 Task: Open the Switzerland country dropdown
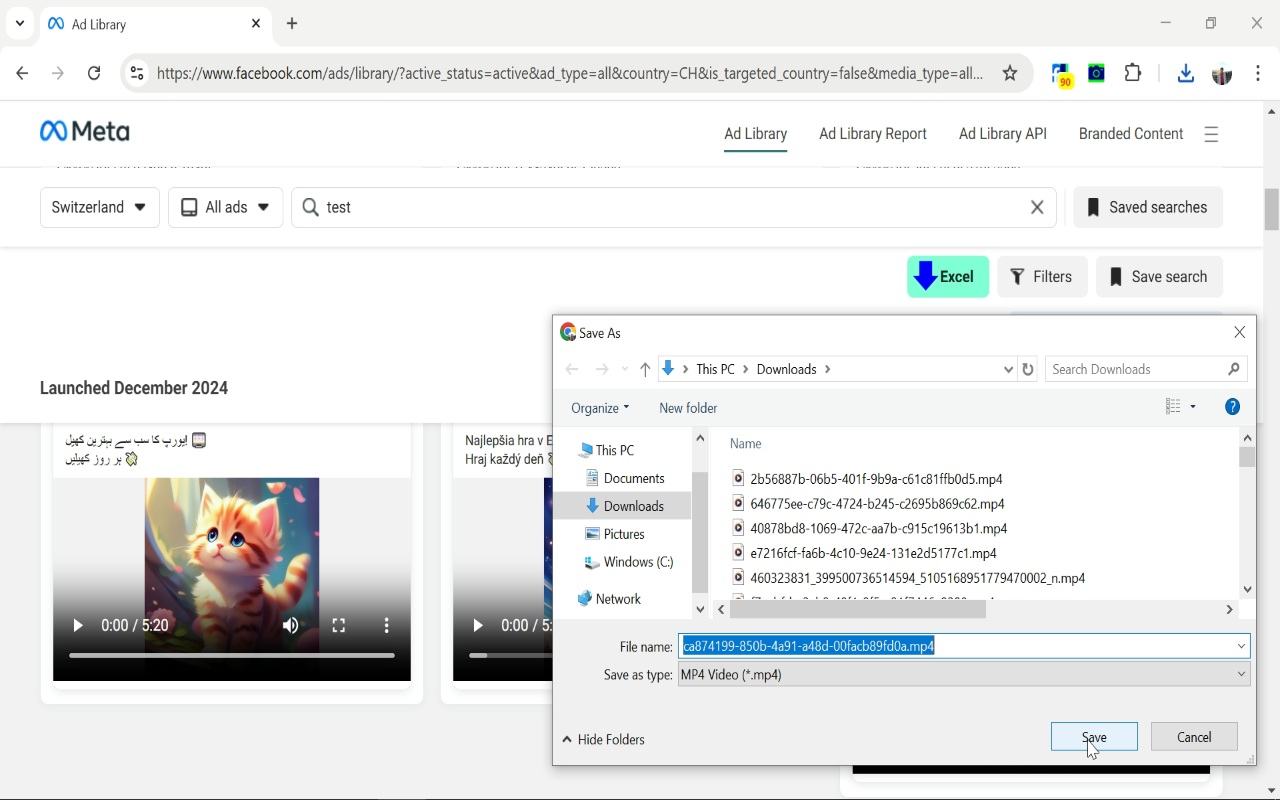coord(99,207)
